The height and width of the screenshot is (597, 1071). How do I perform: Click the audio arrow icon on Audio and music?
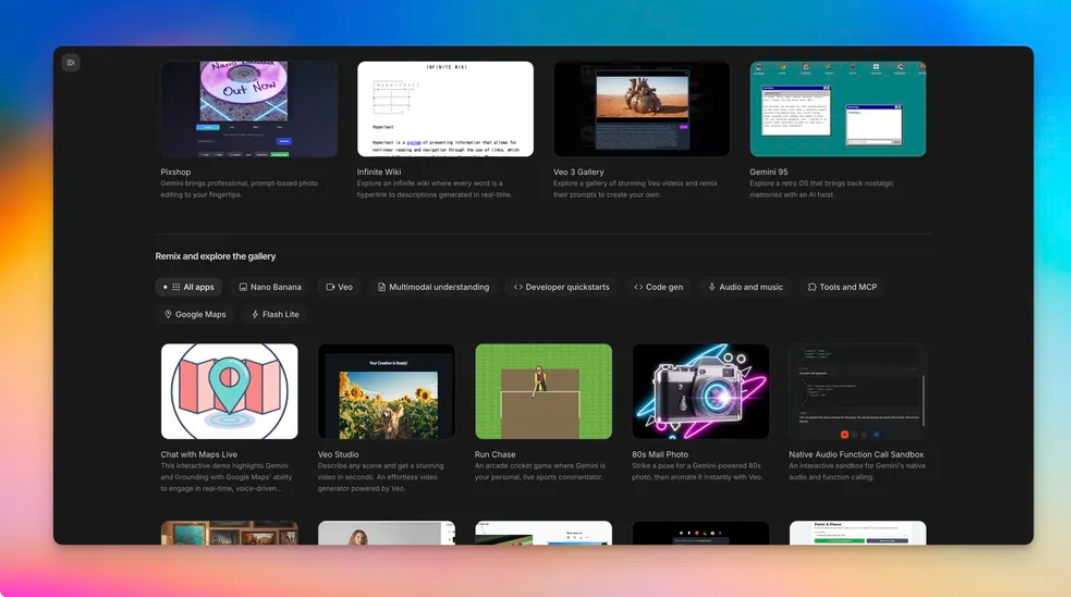[710, 287]
